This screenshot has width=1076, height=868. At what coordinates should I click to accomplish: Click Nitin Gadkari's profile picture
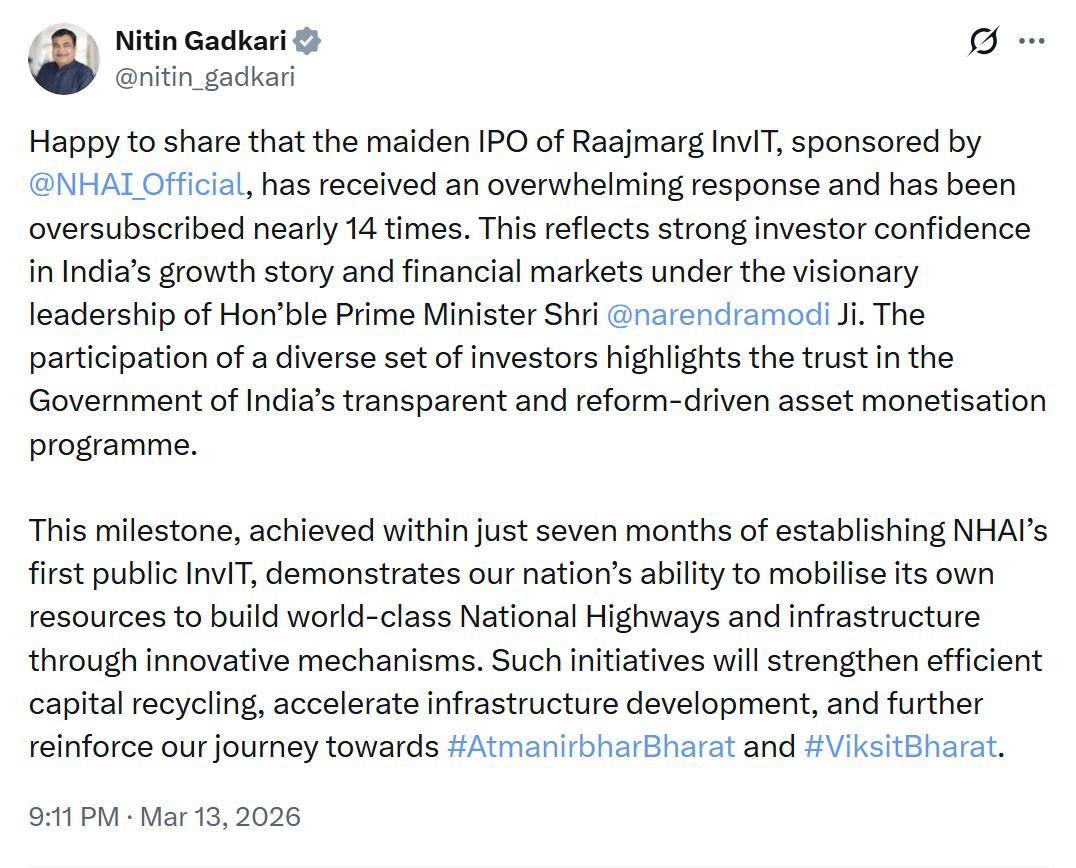click(63, 57)
